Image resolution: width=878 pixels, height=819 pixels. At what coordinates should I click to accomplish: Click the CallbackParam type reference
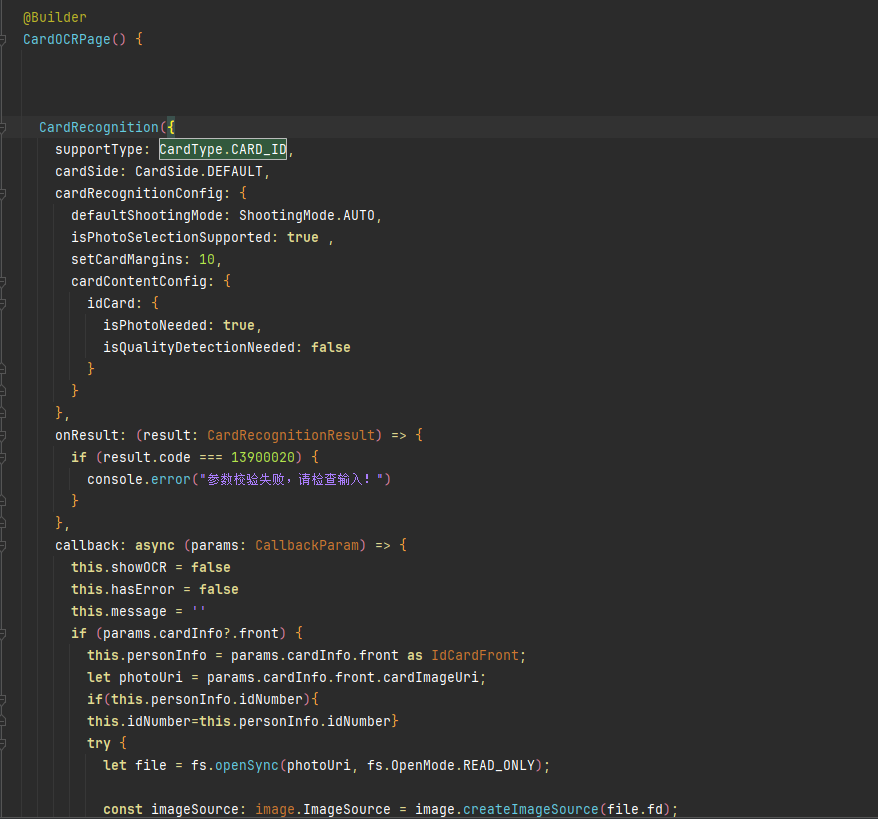pyautogui.click(x=310, y=546)
